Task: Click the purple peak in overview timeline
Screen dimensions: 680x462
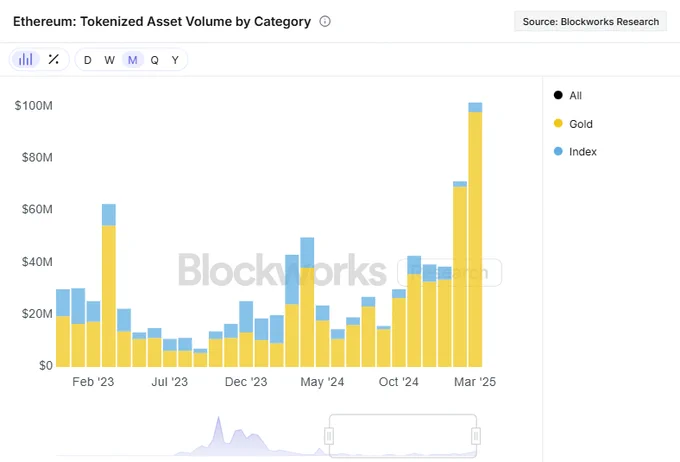Action: point(219,427)
